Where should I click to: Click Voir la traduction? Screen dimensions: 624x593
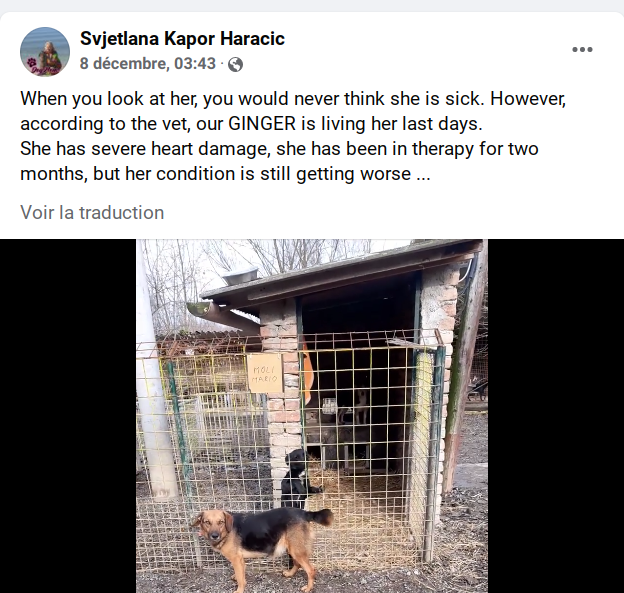92,213
